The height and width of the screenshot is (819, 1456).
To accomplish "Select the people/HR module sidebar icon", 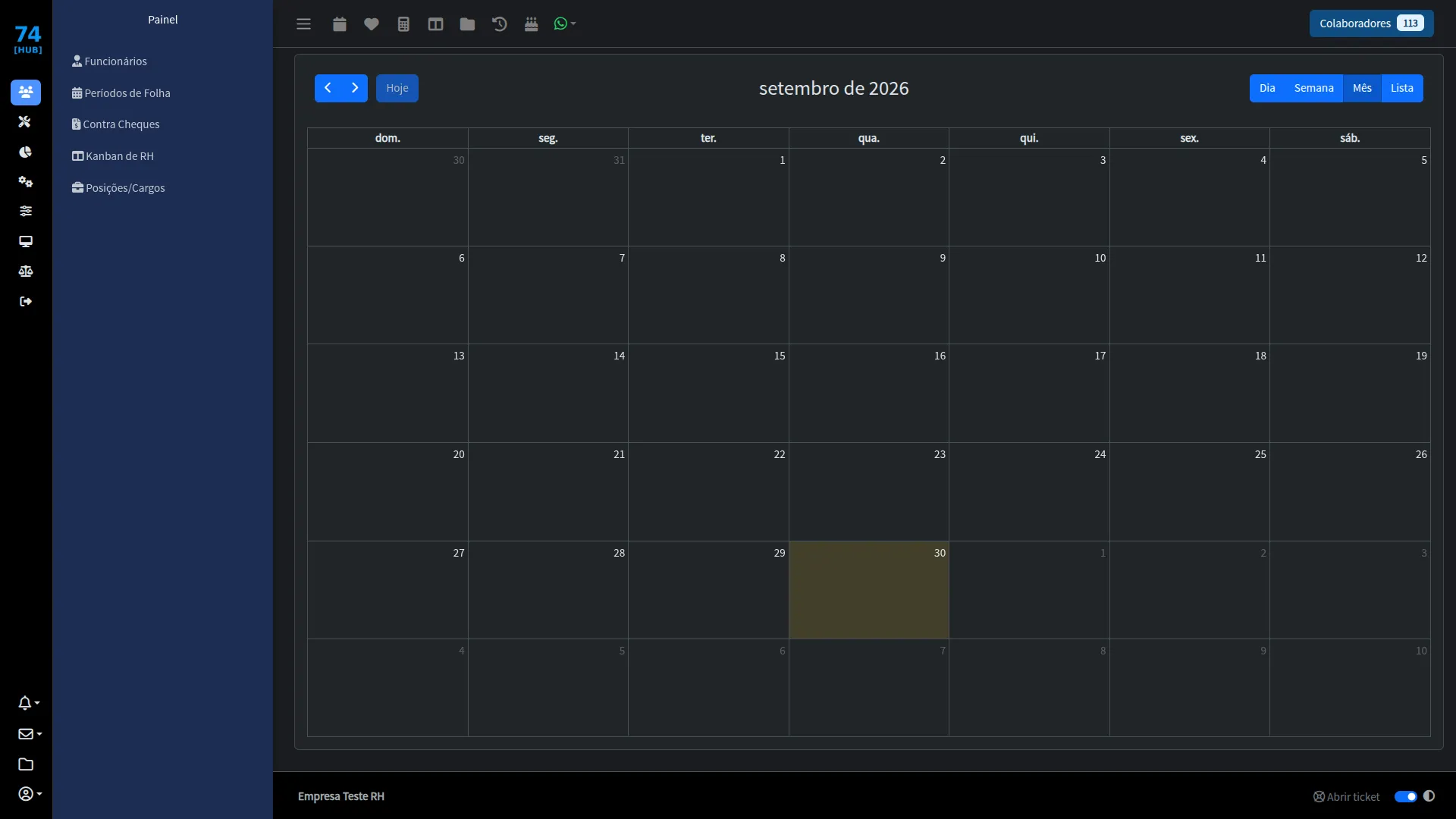I will point(26,93).
